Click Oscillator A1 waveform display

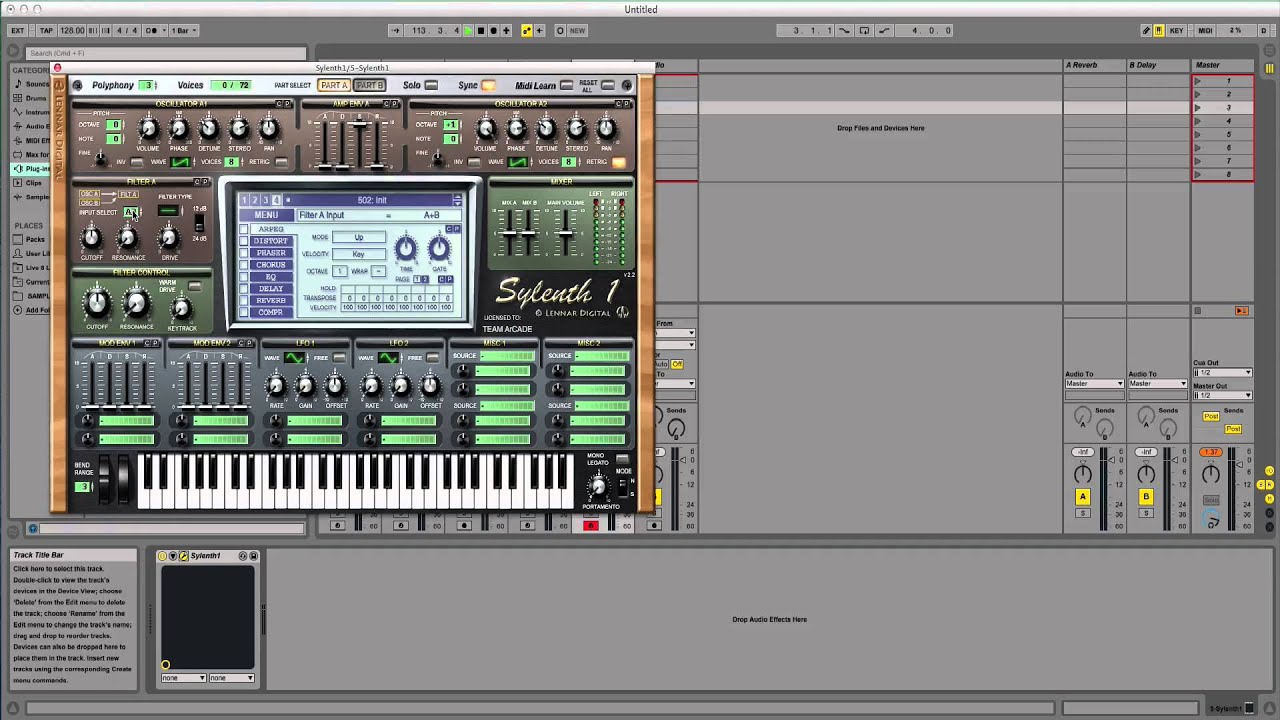point(181,162)
